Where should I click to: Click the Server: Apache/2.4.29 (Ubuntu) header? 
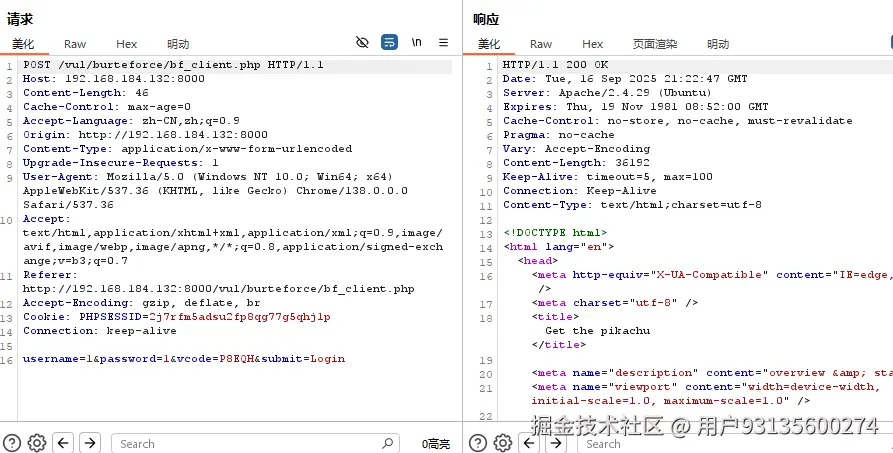(607, 93)
